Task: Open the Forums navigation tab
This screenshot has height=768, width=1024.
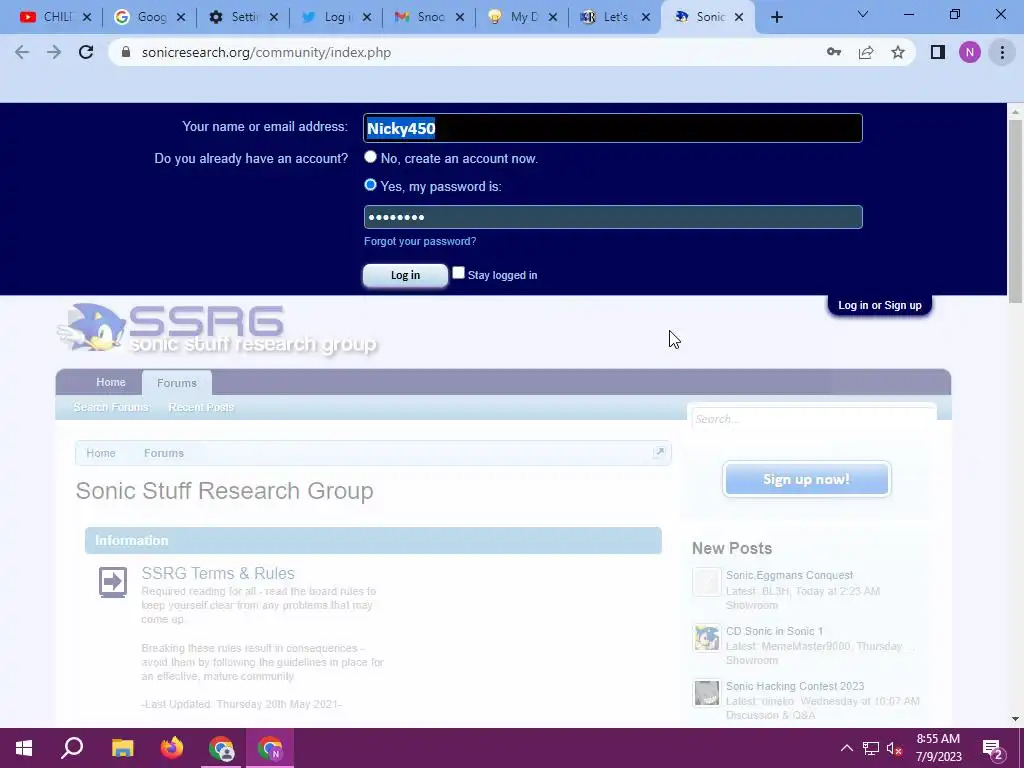Action: (176, 383)
